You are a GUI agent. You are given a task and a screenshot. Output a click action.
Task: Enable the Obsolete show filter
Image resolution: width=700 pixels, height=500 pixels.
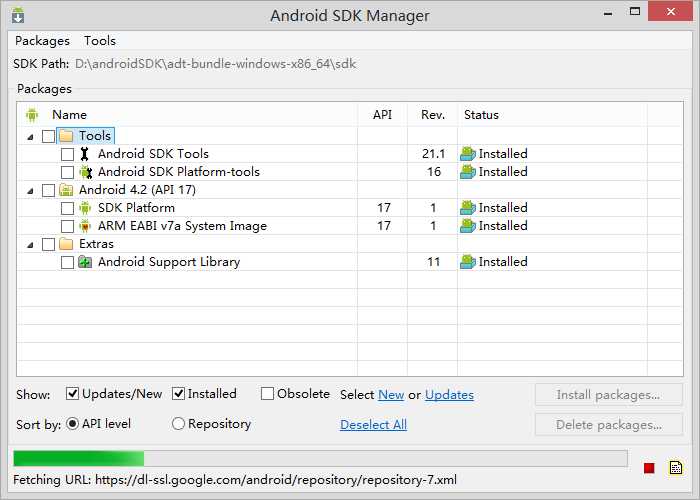pos(267,394)
